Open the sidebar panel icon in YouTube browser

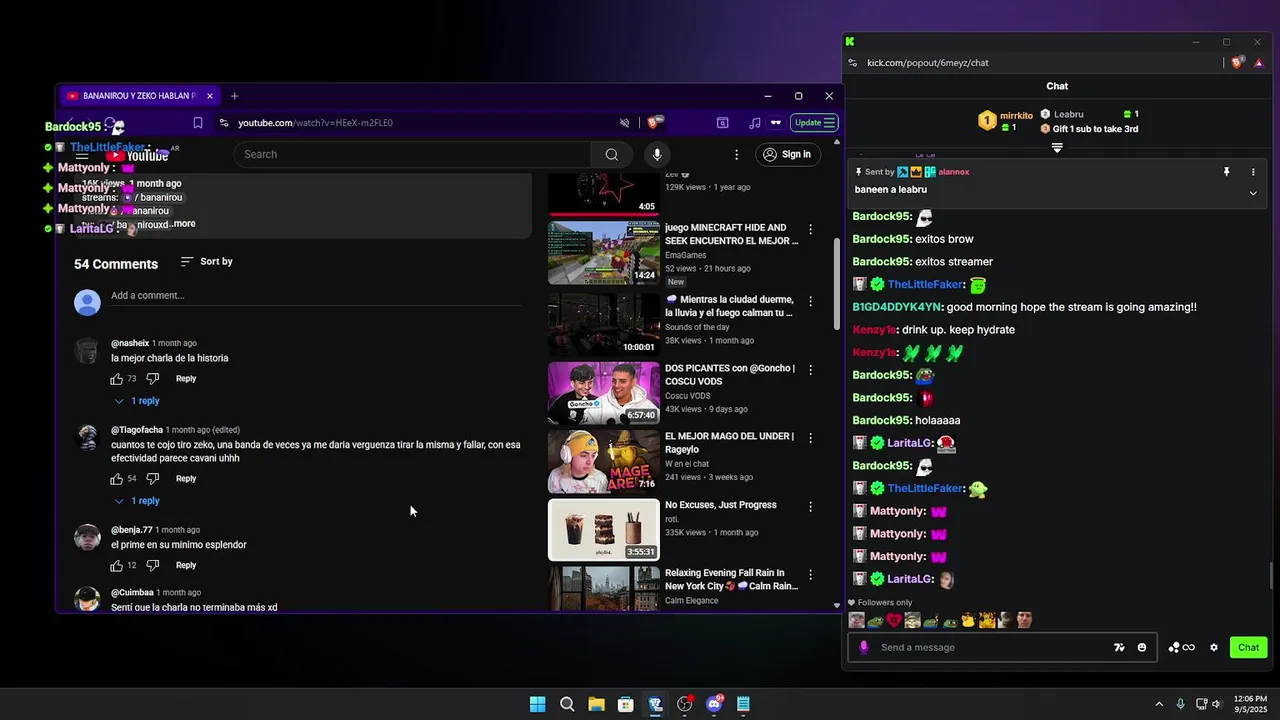point(723,123)
